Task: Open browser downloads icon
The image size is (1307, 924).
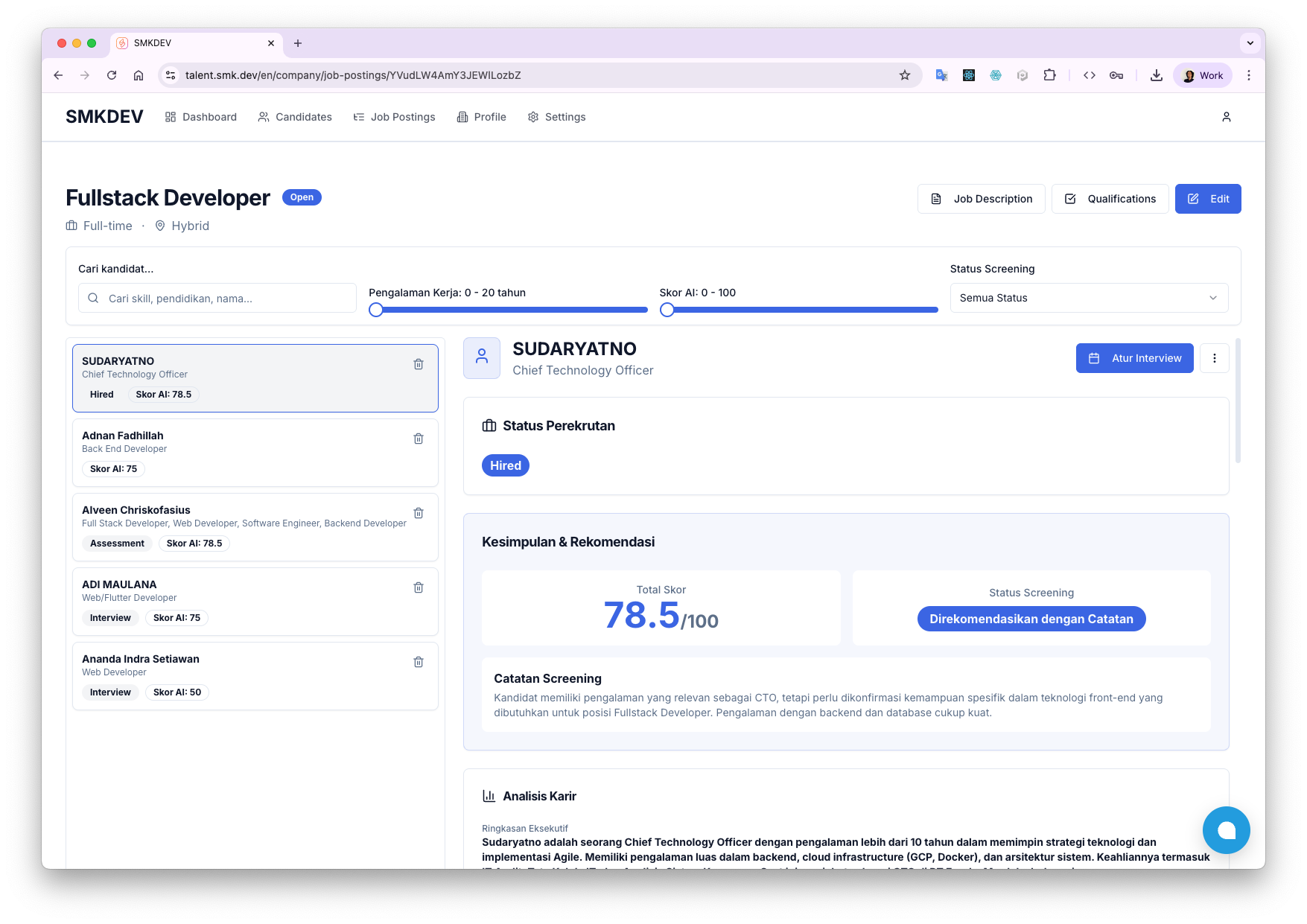Action: (x=1156, y=75)
